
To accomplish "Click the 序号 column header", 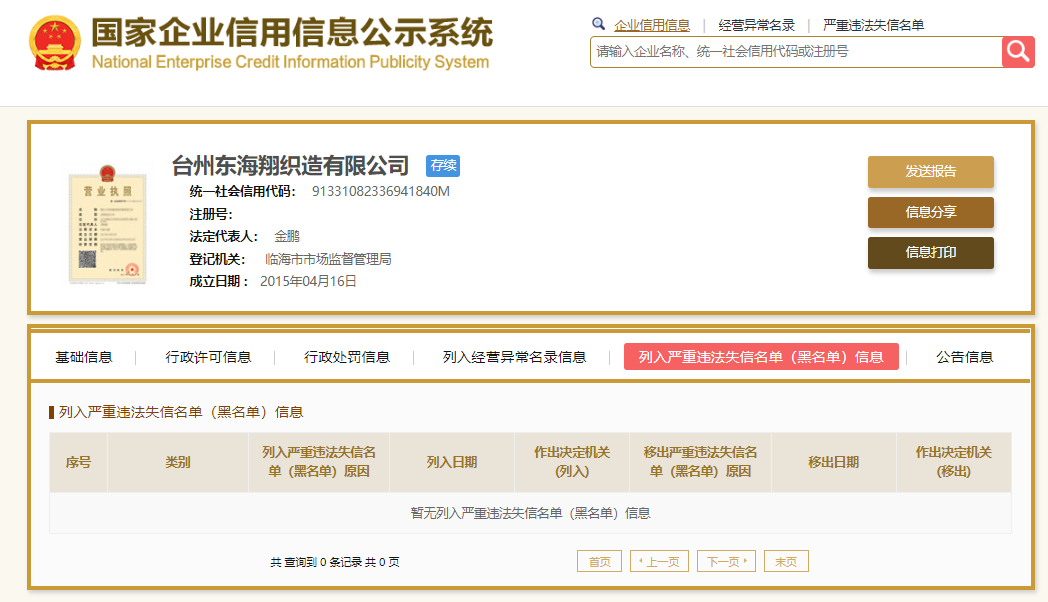I will pos(78,462).
